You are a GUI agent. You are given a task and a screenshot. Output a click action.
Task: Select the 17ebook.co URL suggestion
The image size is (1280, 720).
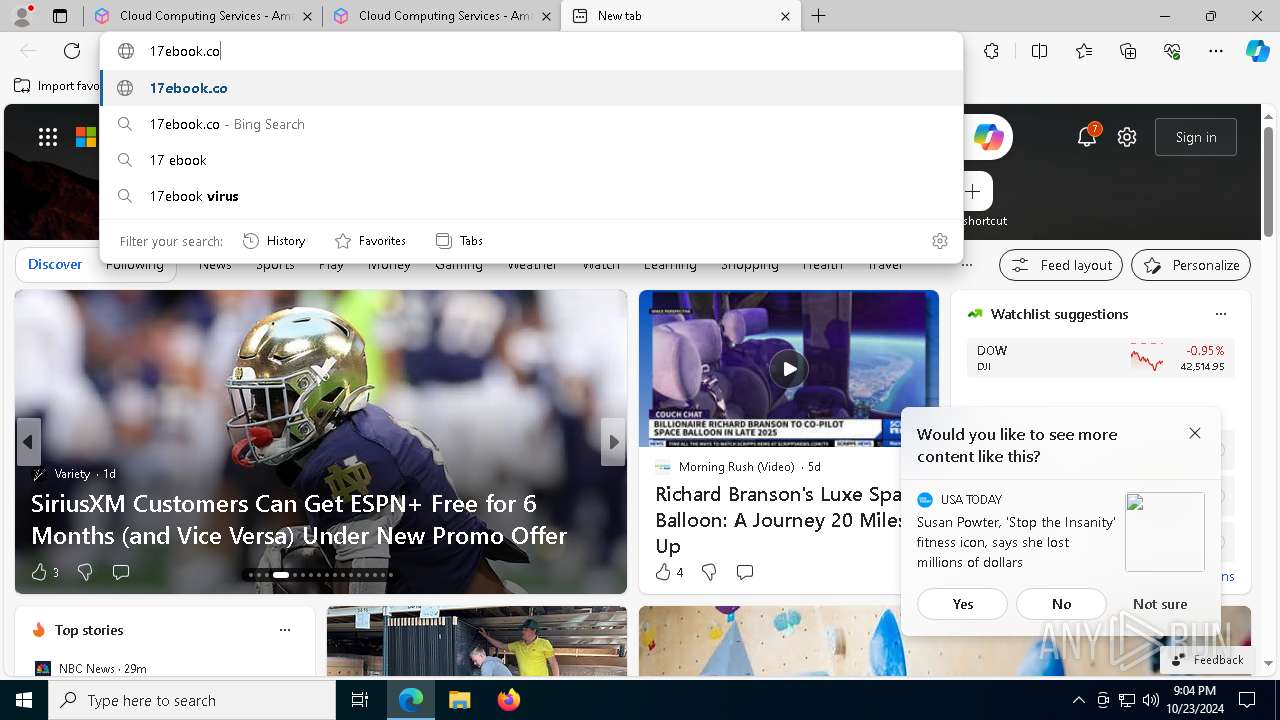(531, 88)
